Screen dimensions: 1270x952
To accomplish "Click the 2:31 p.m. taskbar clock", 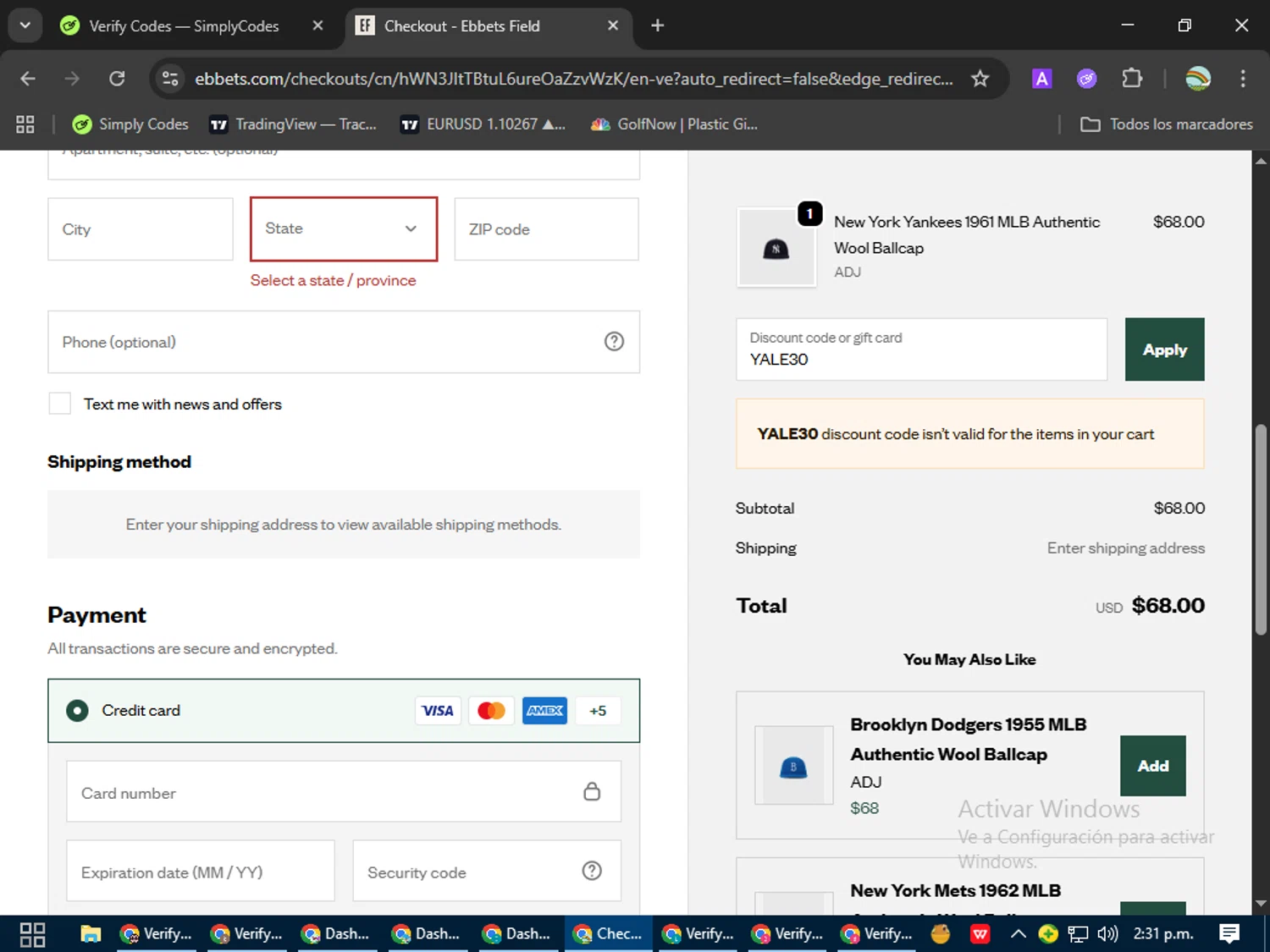I will point(1163,934).
